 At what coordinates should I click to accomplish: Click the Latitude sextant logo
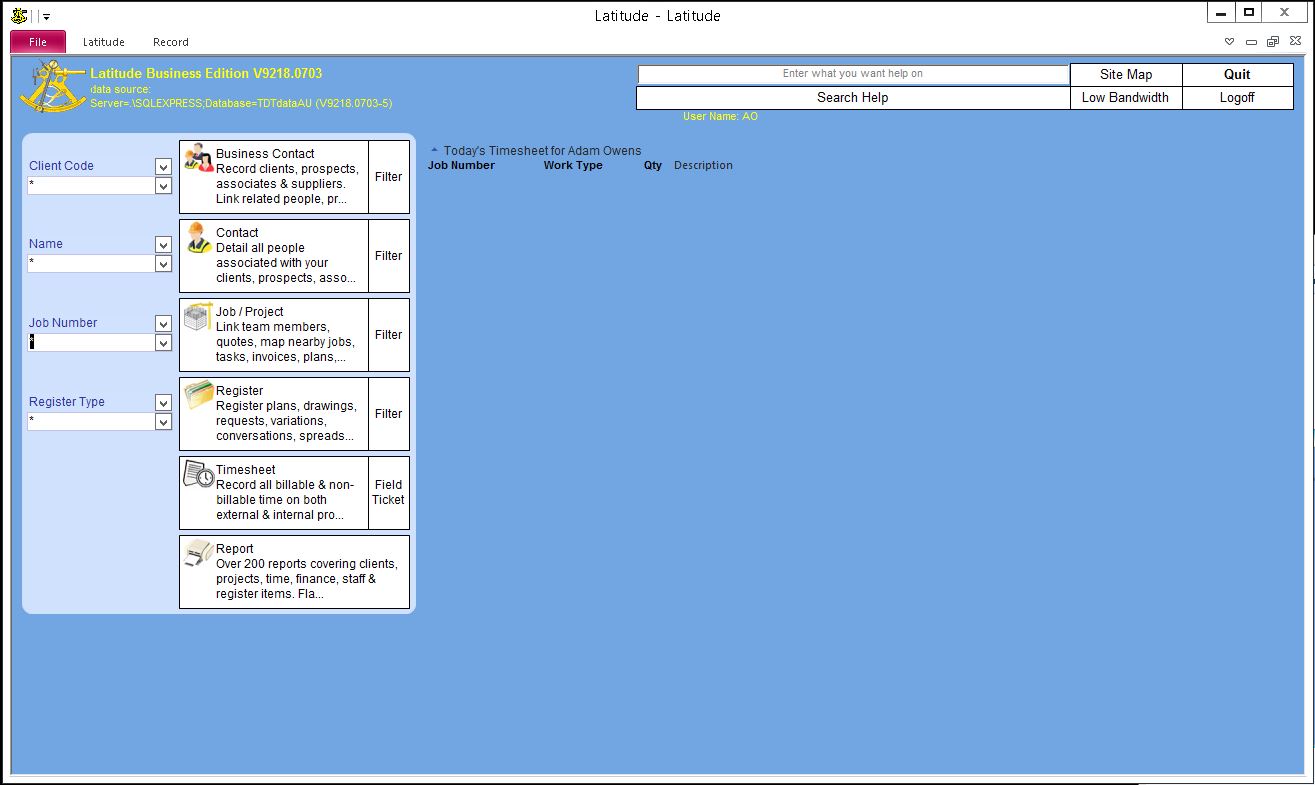tap(52, 87)
